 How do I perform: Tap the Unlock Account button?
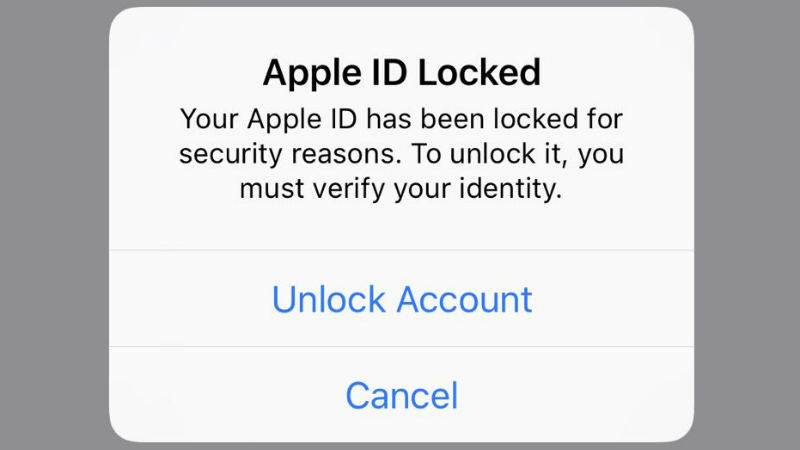pyautogui.click(x=401, y=299)
